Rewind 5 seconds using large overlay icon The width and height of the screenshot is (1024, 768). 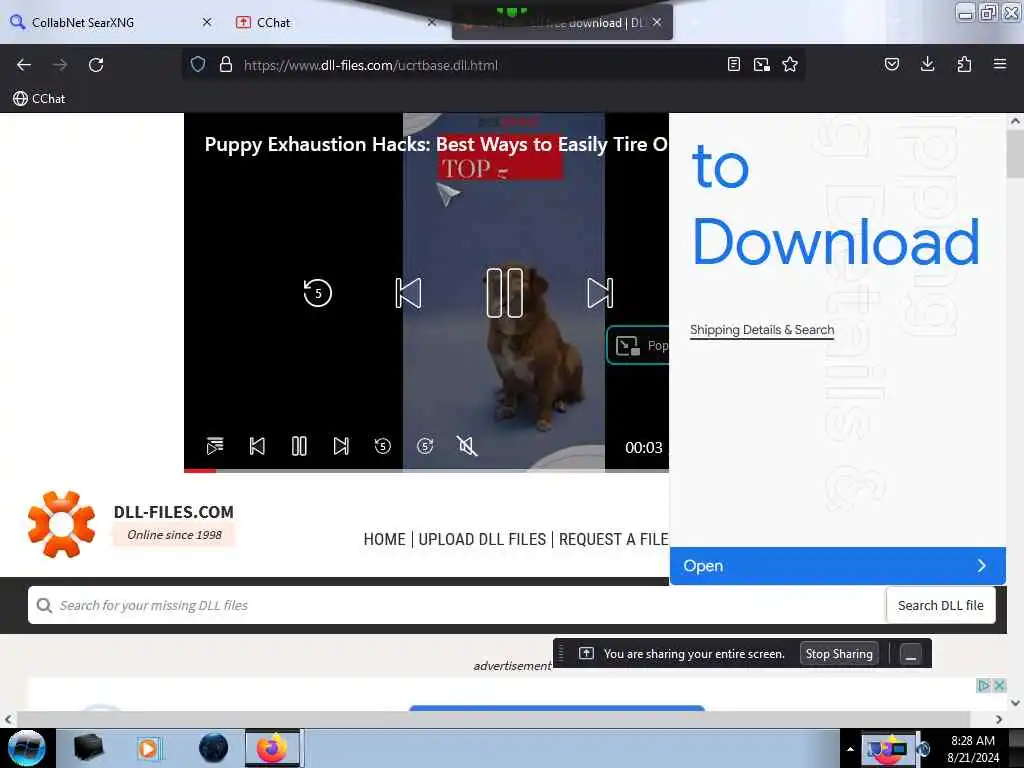317,293
